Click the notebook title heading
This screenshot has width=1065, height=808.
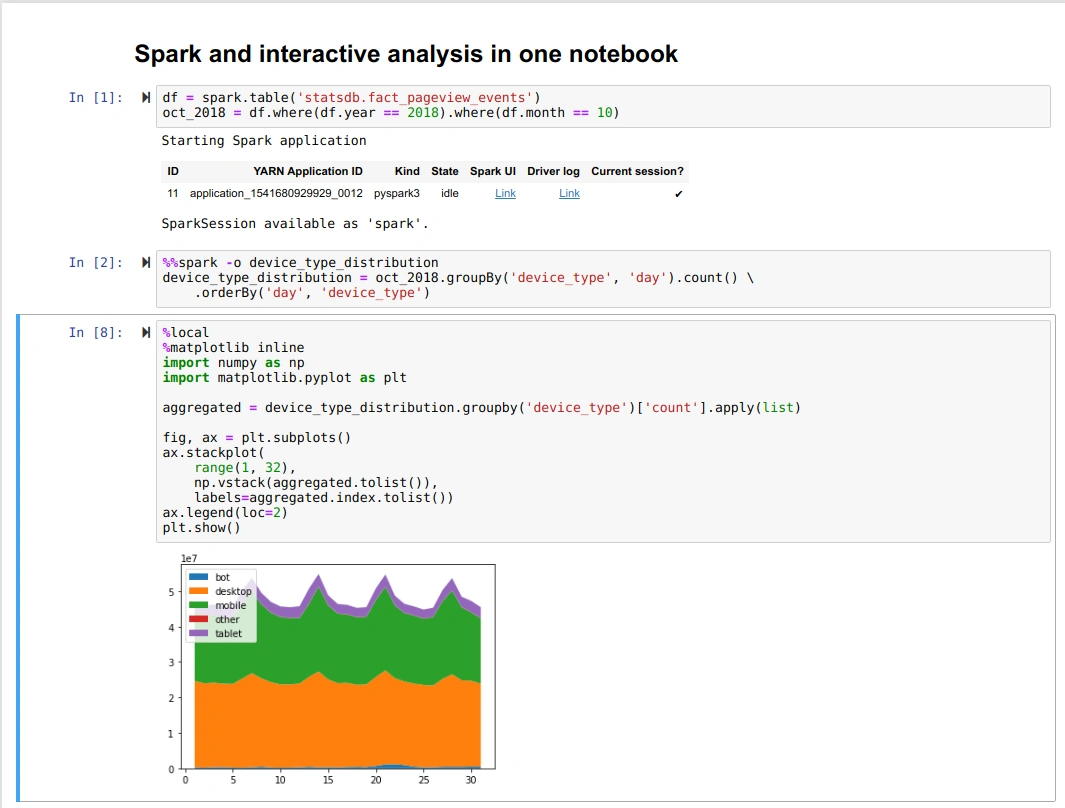(405, 54)
